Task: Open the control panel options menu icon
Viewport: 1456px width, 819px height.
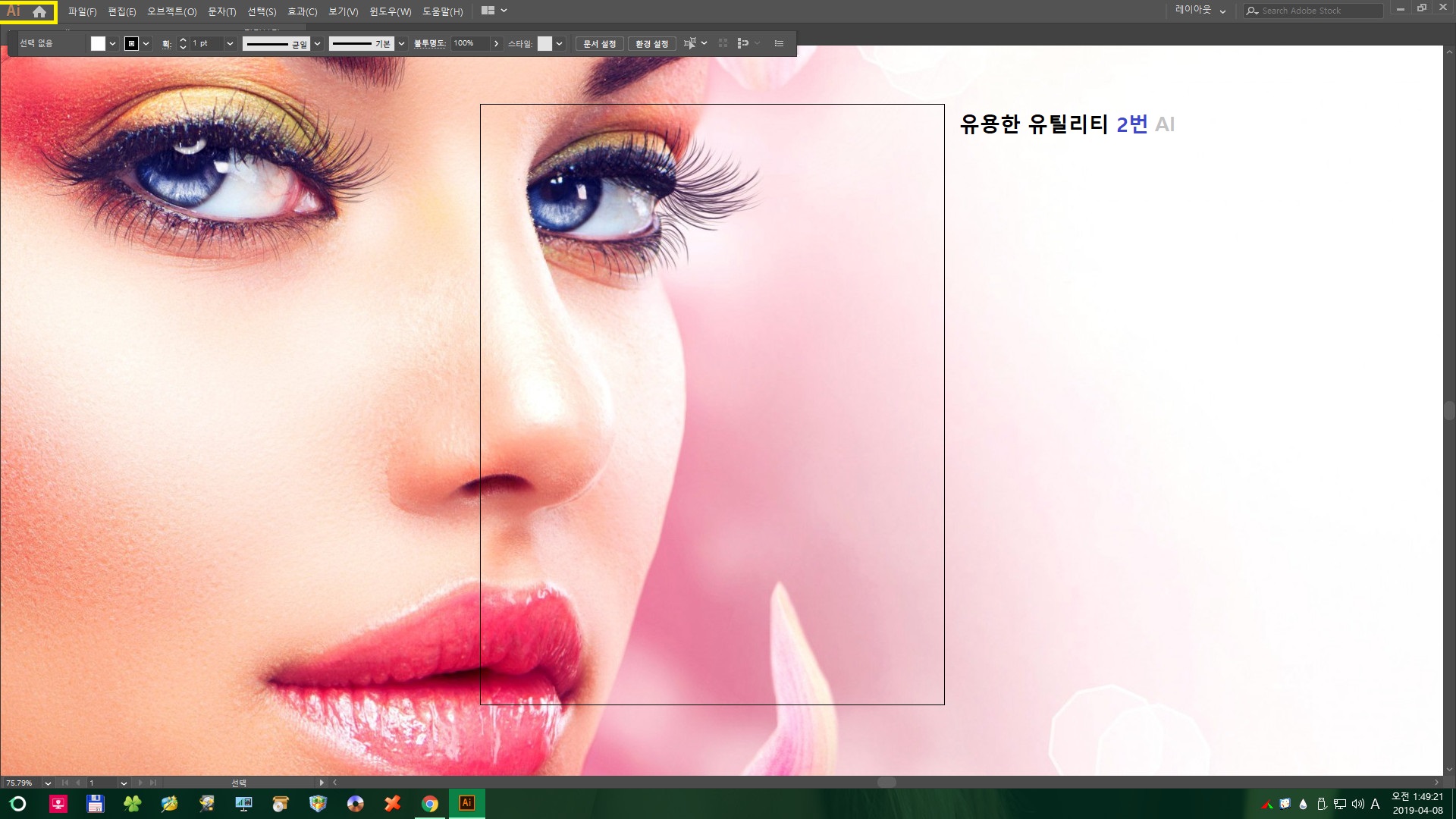Action: [779, 43]
